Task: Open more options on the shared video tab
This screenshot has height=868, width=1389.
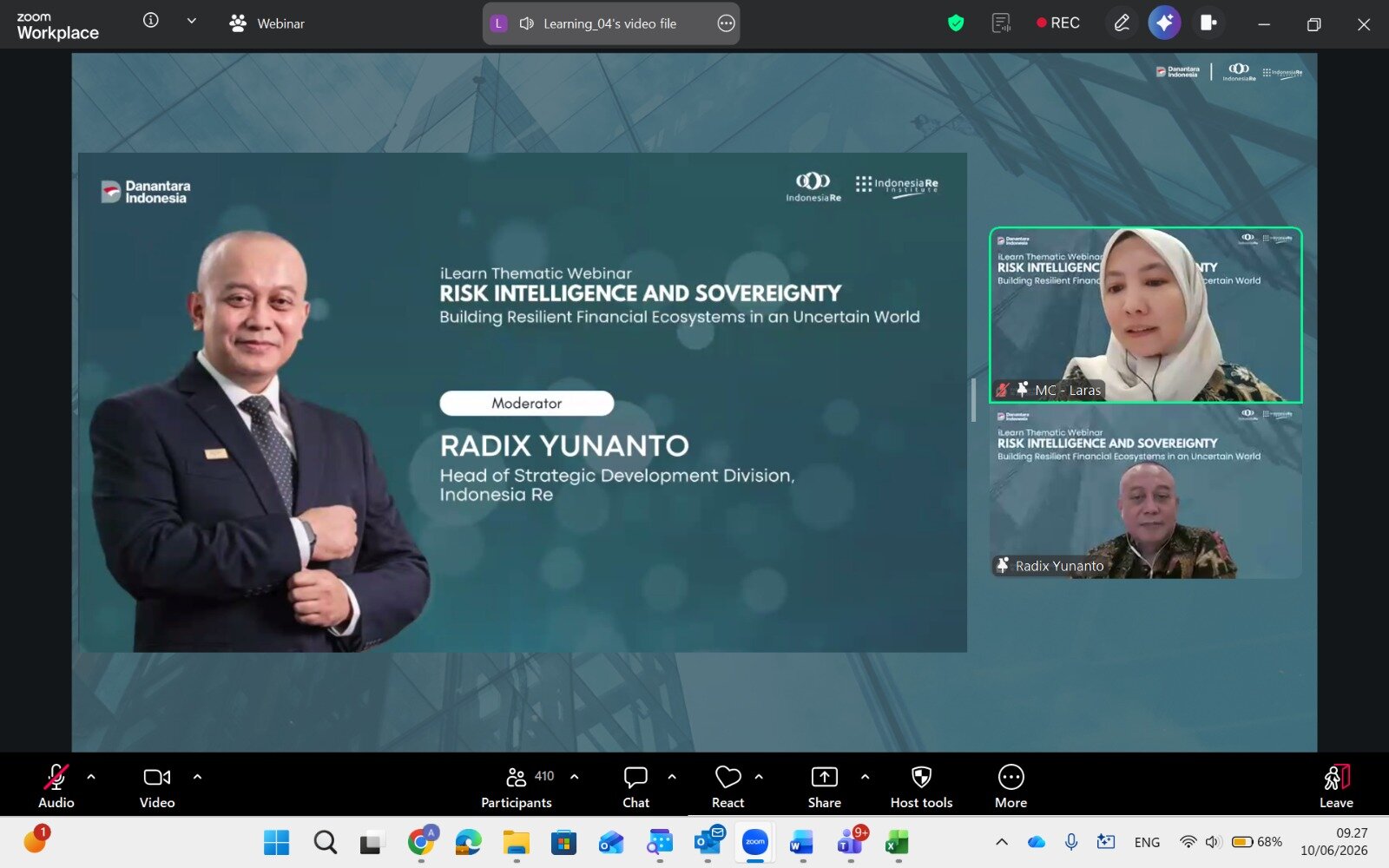Action: click(726, 23)
